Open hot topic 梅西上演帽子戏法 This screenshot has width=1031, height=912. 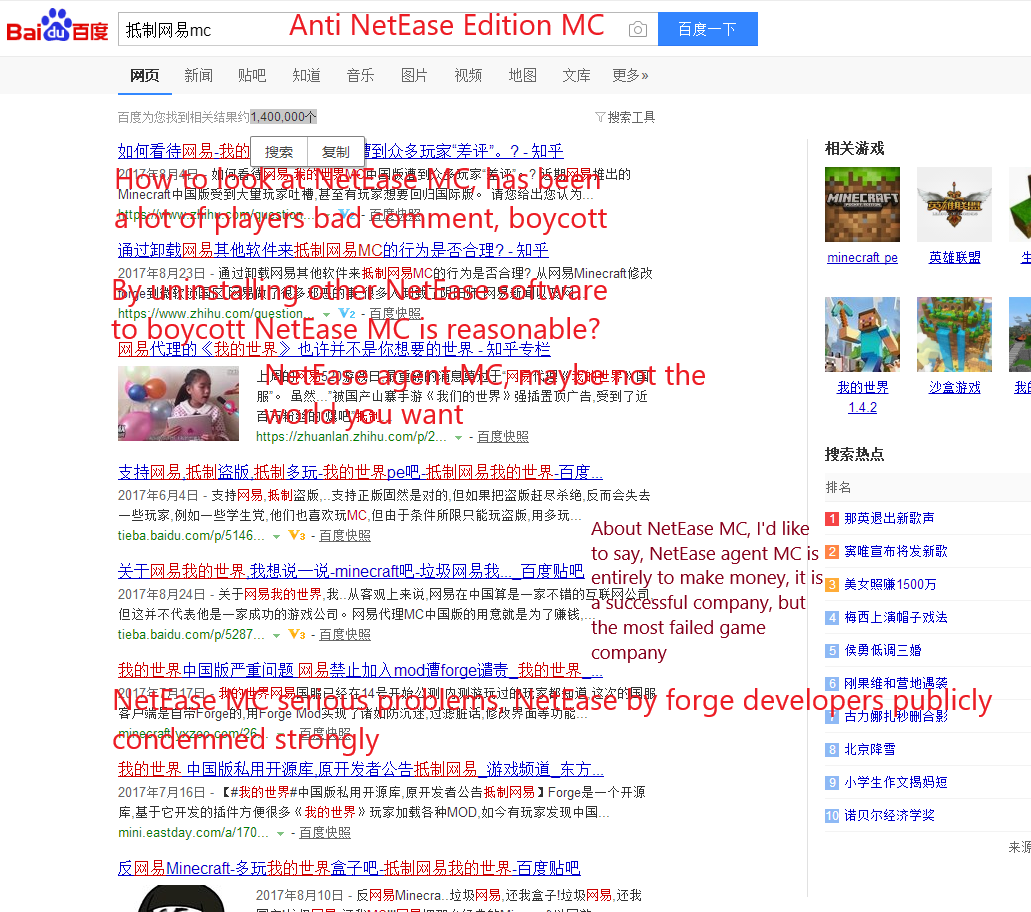pyautogui.click(x=896, y=617)
